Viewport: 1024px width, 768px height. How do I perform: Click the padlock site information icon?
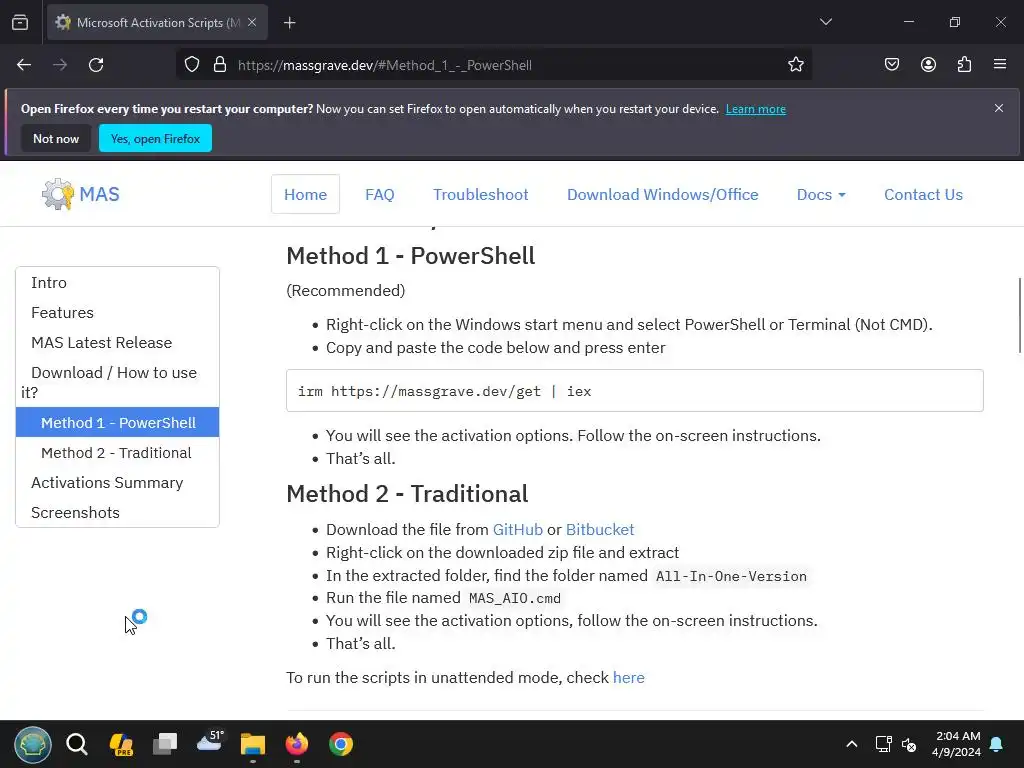(220, 65)
